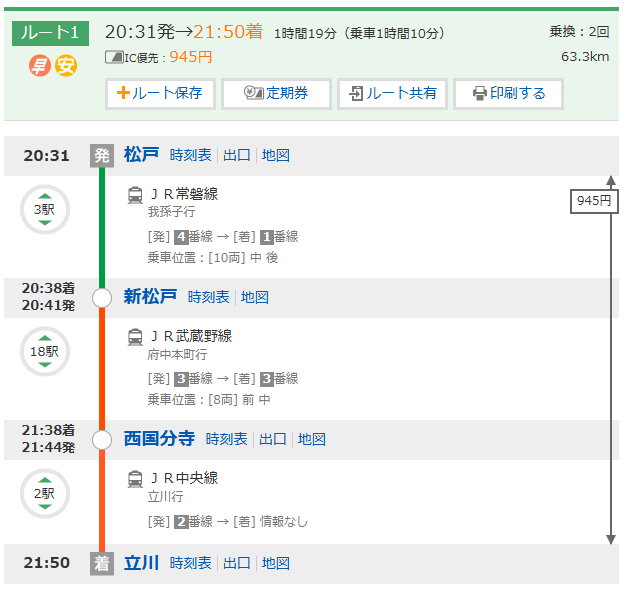This screenshot has height=593, width=628.
Task: Click the ルート保存 button
Action: click(160, 94)
